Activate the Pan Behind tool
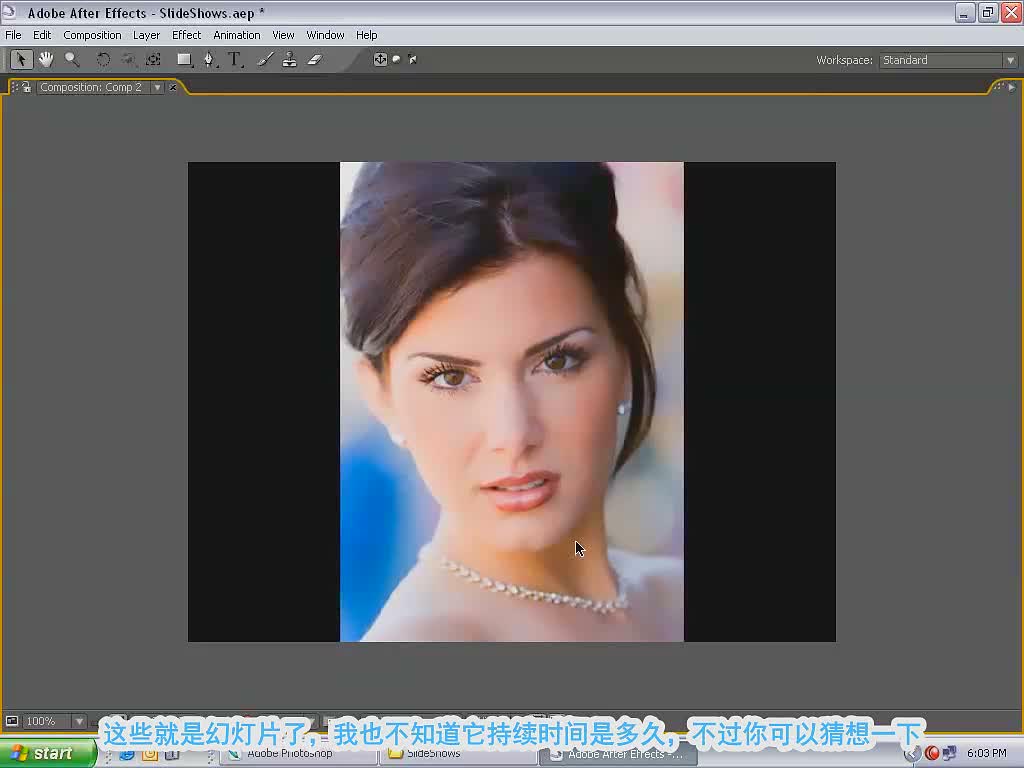 pyautogui.click(x=153, y=59)
